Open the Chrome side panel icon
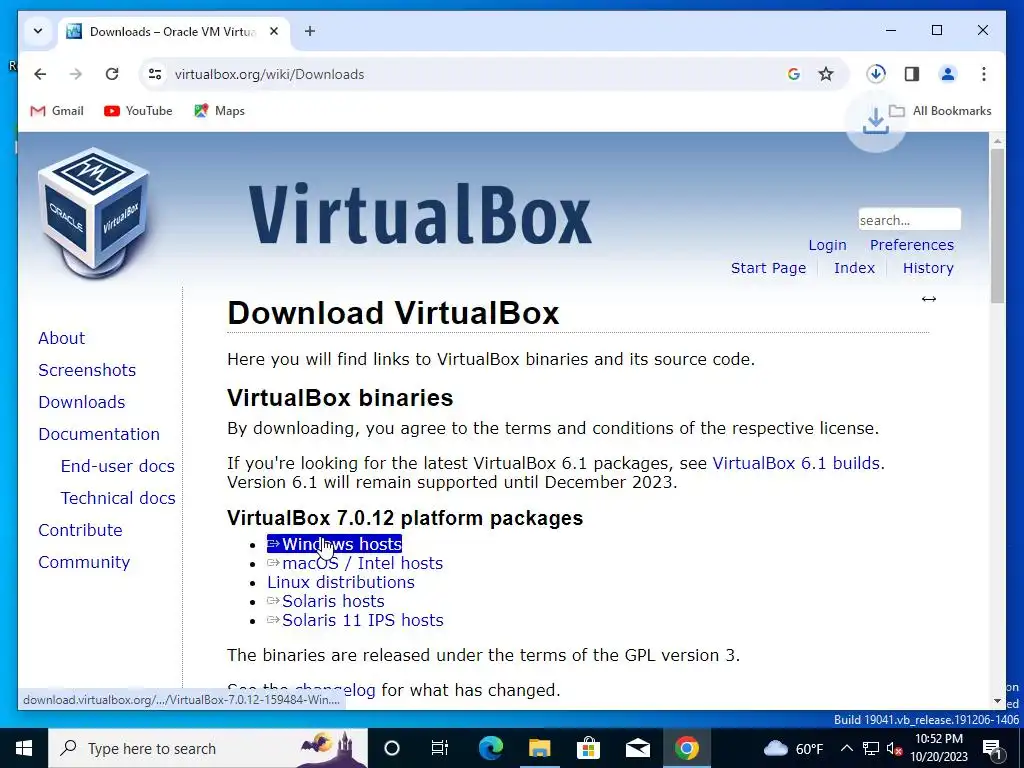1024x768 pixels. click(912, 74)
